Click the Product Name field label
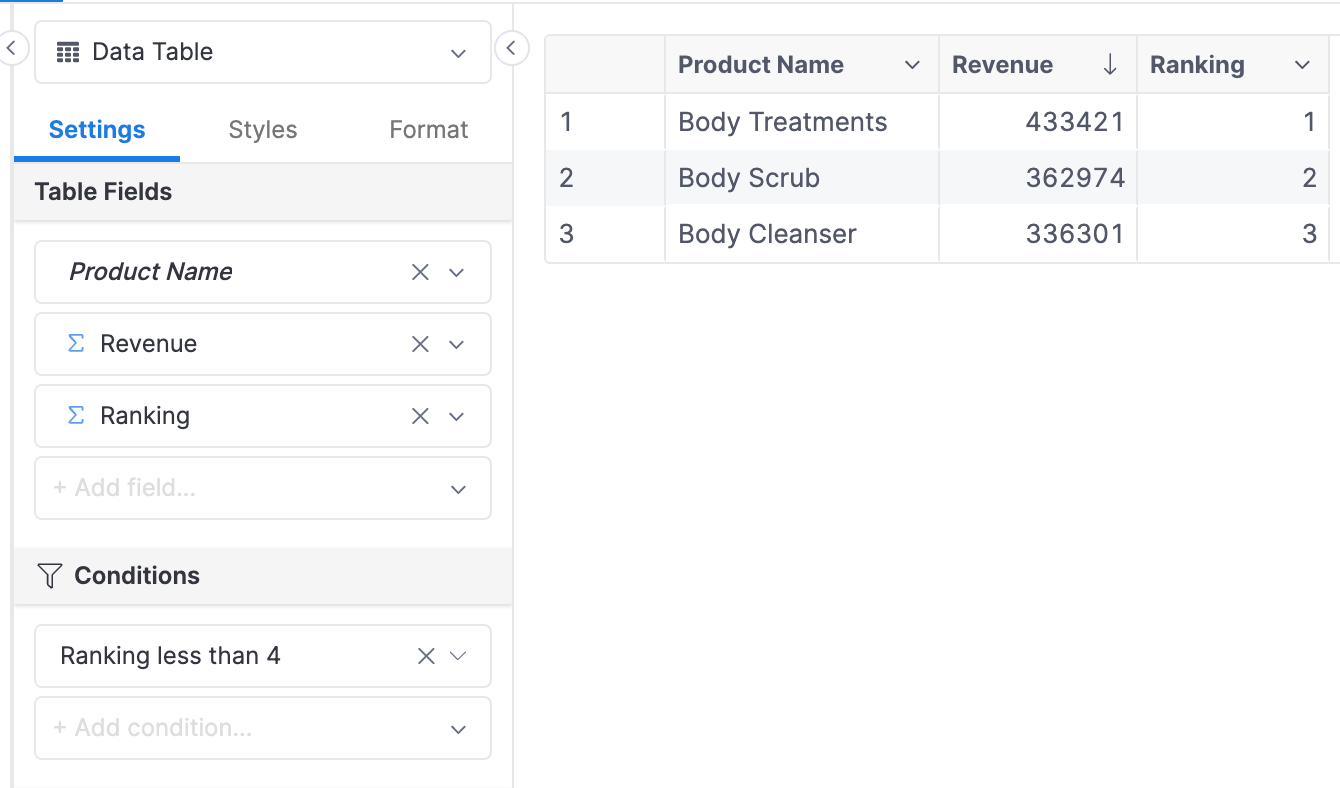The width and height of the screenshot is (1340, 788). (151, 272)
